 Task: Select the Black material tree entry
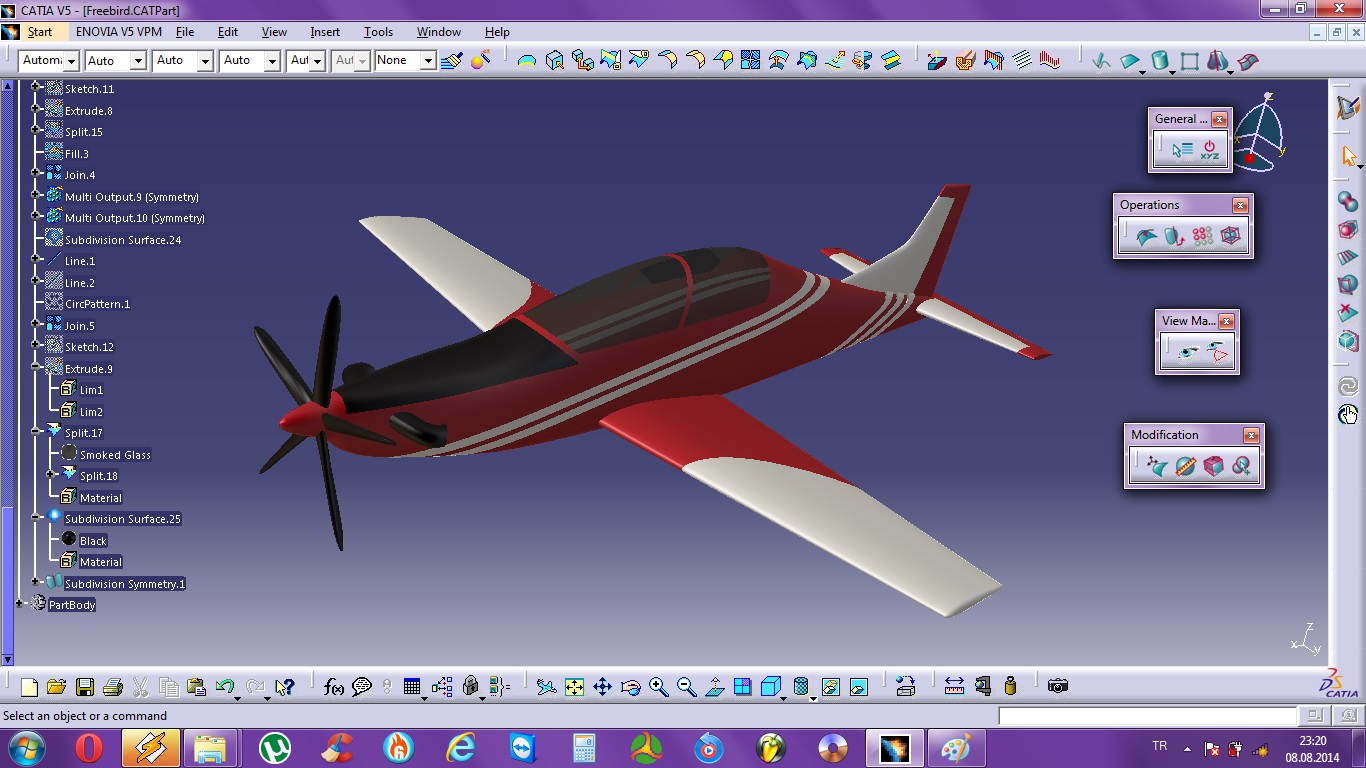[x=93, y=541]
